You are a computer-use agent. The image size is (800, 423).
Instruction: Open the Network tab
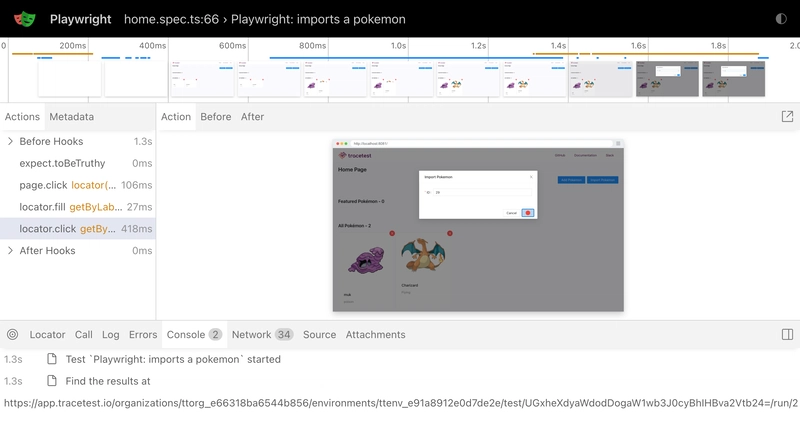[262, 335]
